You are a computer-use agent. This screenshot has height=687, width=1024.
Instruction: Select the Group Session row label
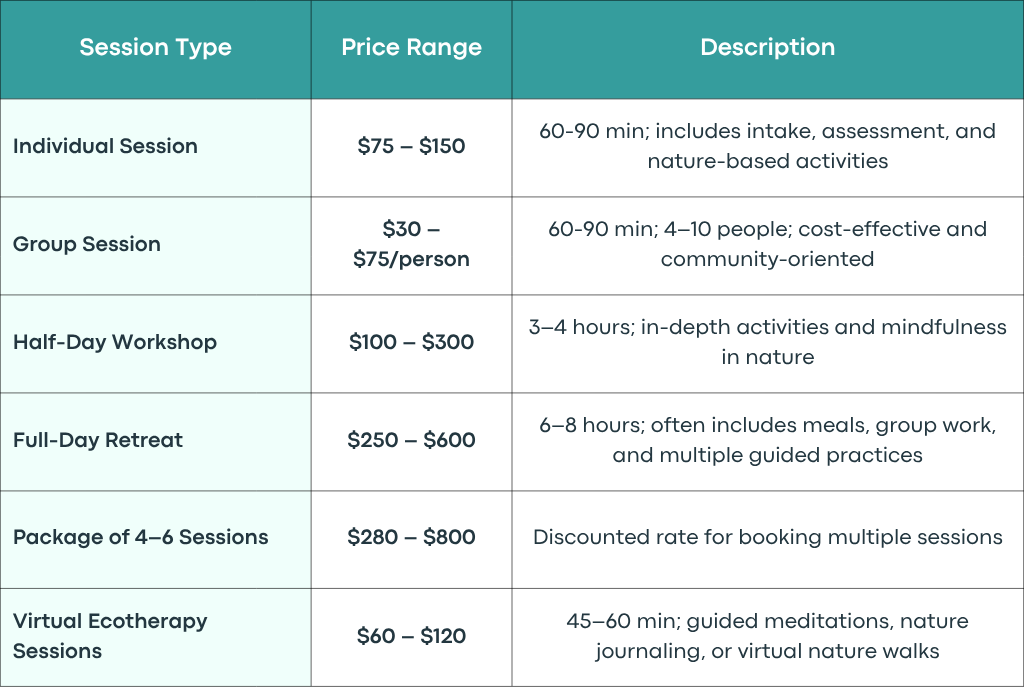87,244
